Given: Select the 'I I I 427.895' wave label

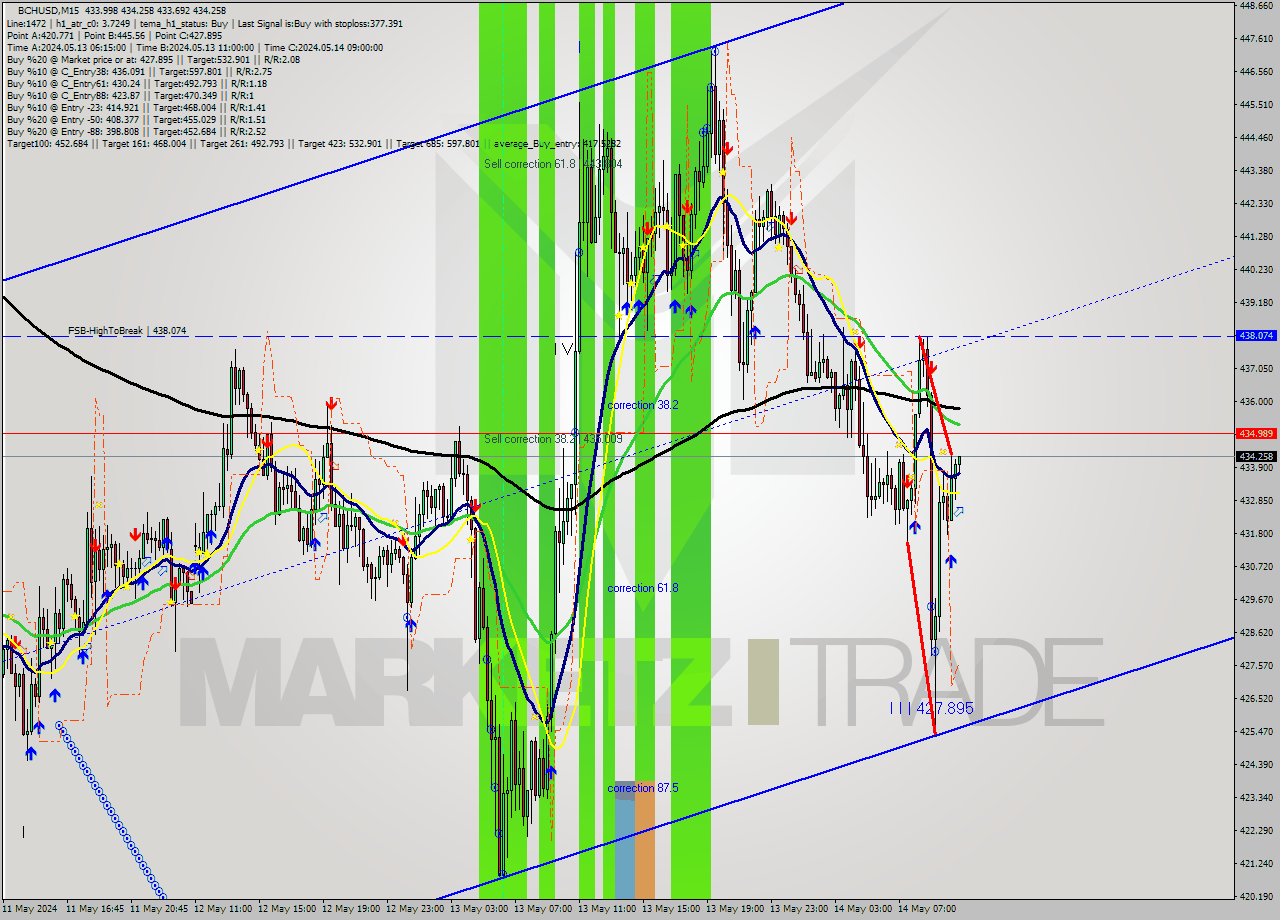Looking at the screenshot, I should click(931, 708).
